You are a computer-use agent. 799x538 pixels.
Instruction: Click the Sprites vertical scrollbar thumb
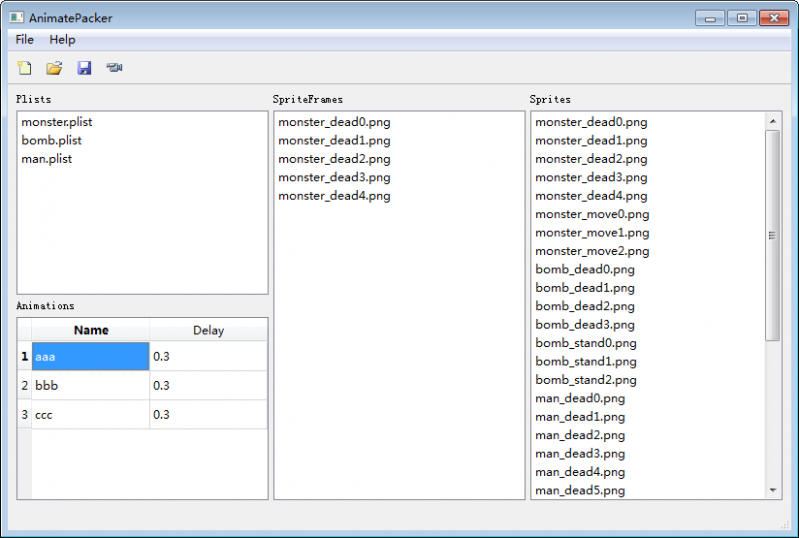pyautogui.click(x=773, y=235)
